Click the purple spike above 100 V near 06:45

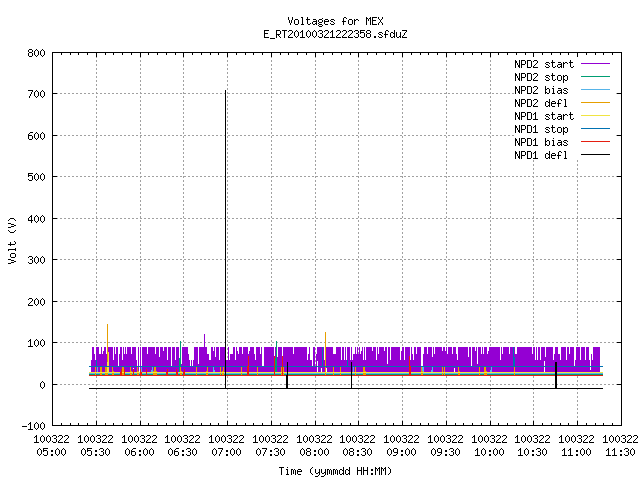coord(204,340)
